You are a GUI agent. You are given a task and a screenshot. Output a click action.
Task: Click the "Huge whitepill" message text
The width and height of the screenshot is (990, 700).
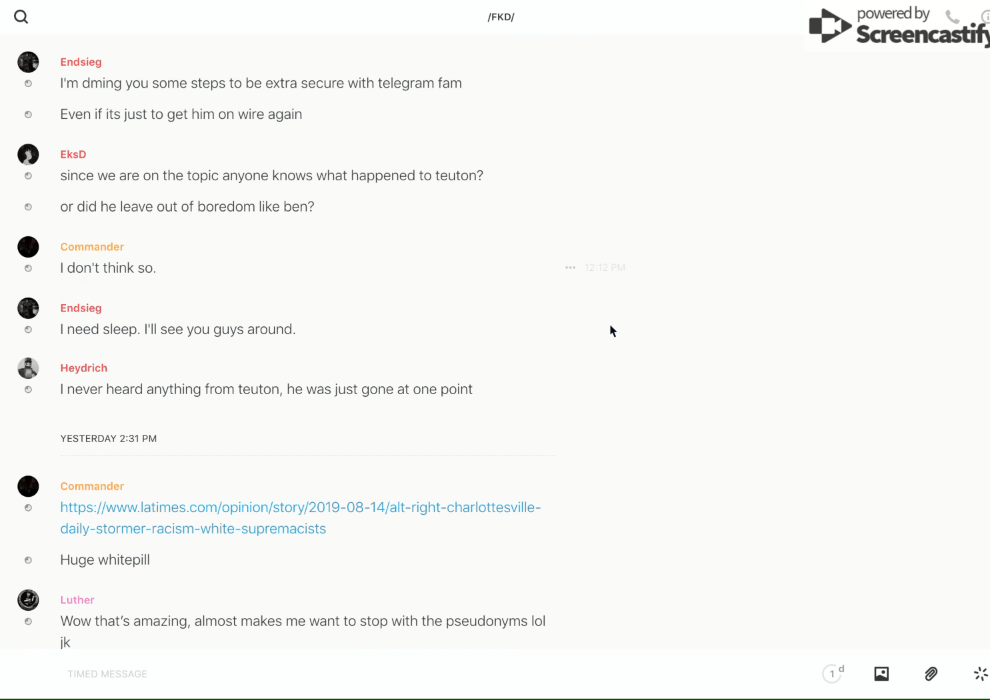pos(105,560)
